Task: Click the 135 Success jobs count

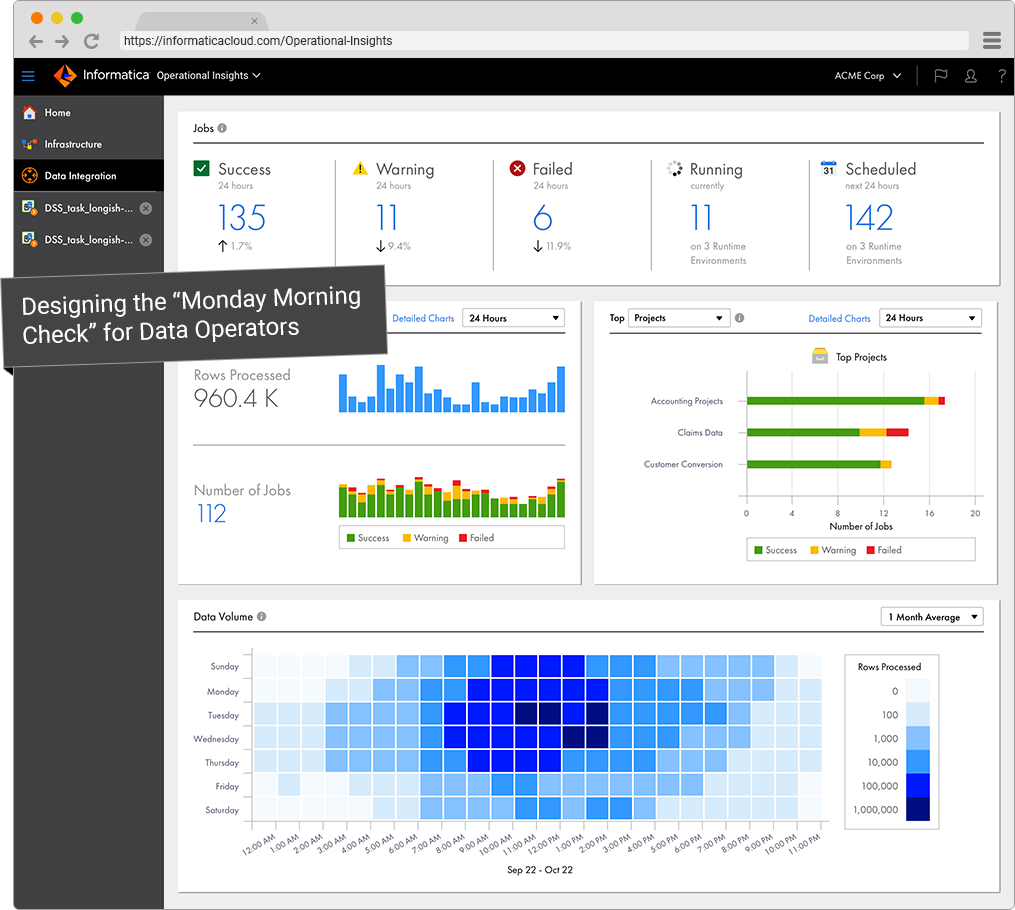Action: point(241,217)
